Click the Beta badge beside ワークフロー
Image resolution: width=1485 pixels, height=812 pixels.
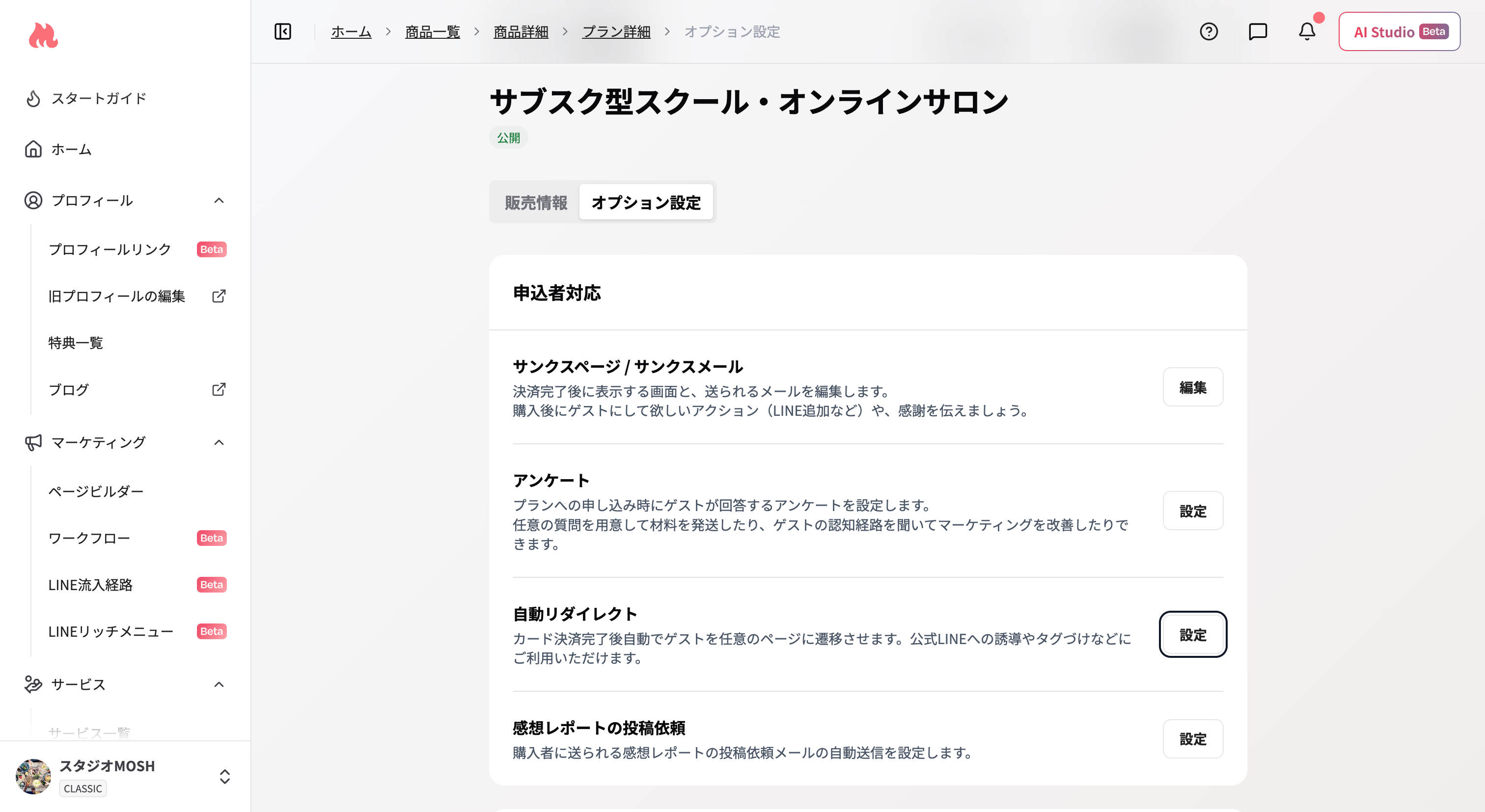(x=212, y=538)
